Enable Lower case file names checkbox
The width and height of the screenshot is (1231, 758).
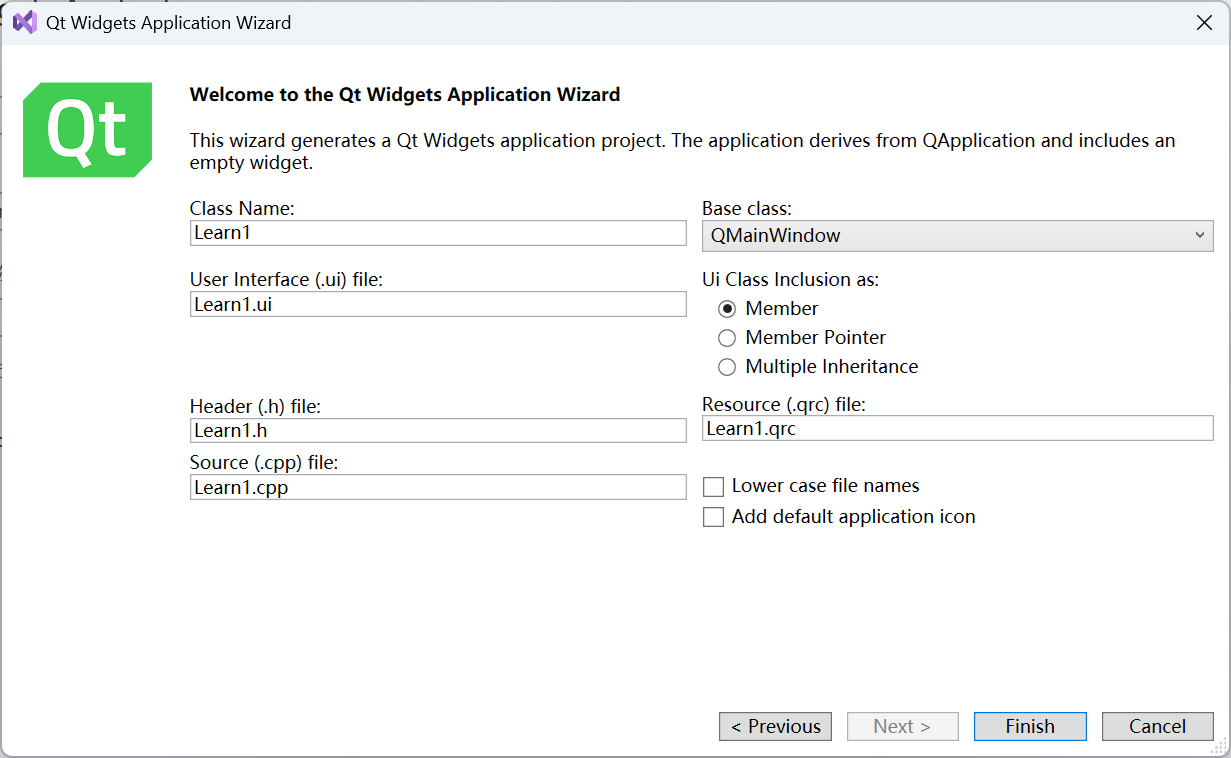tap(713, 487)
